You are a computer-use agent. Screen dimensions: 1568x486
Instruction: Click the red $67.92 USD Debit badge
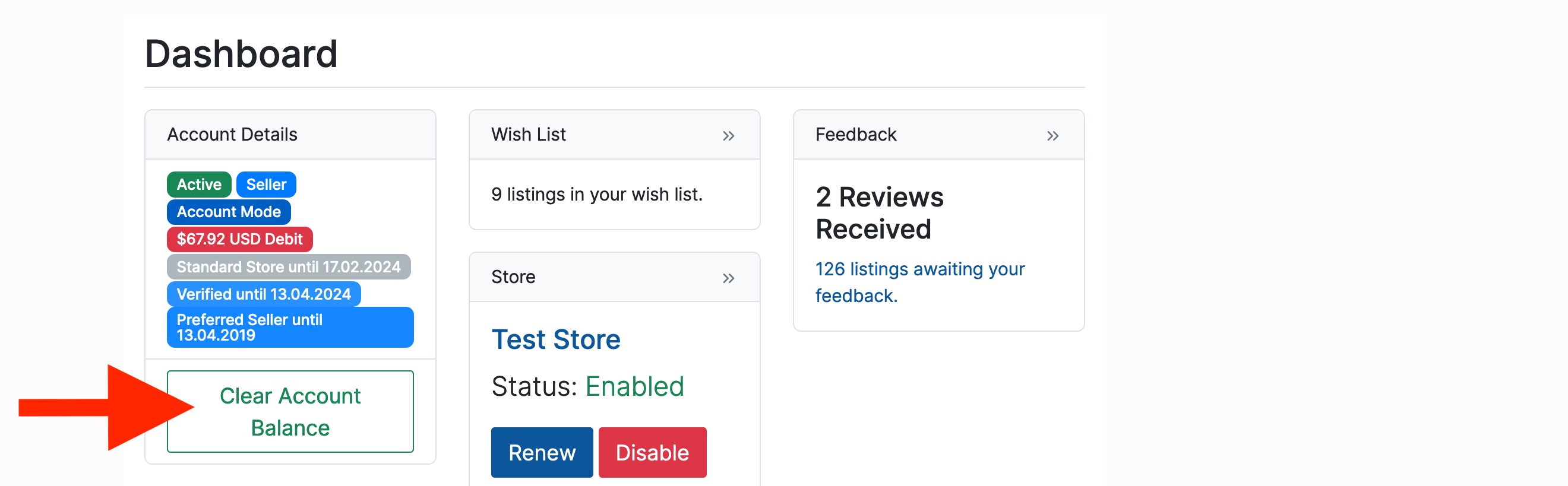coord(239,239)
